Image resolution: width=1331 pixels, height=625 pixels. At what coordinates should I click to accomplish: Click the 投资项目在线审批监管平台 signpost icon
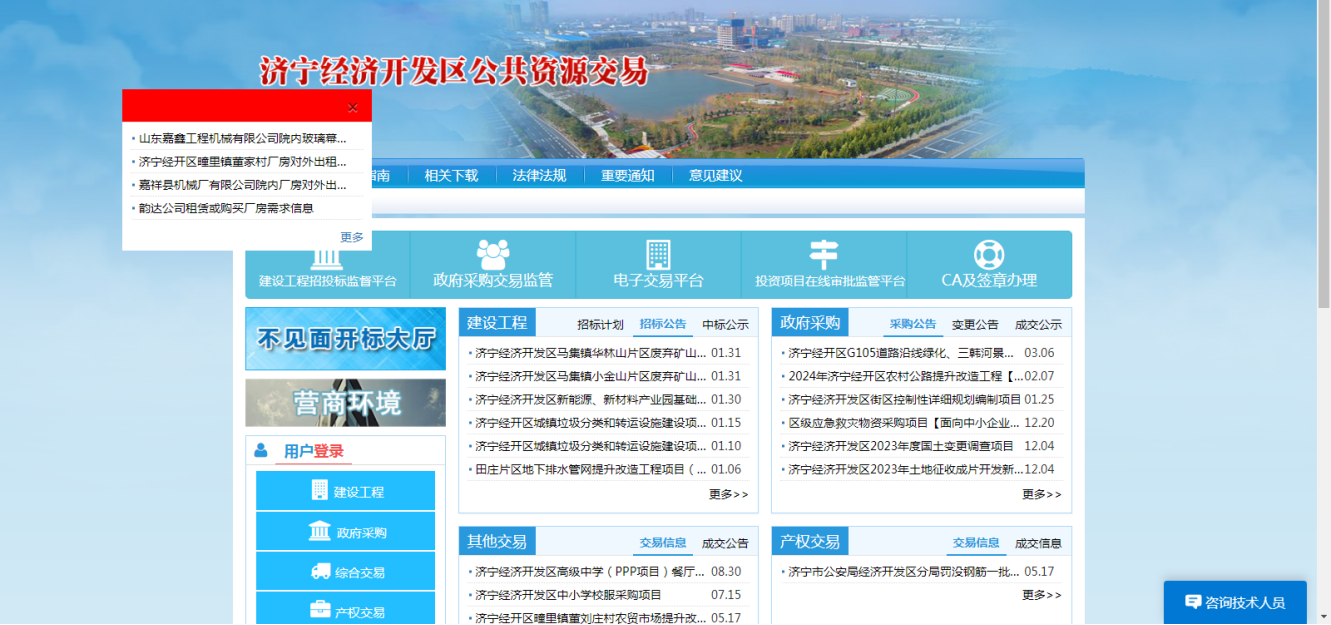pos(823,254)
